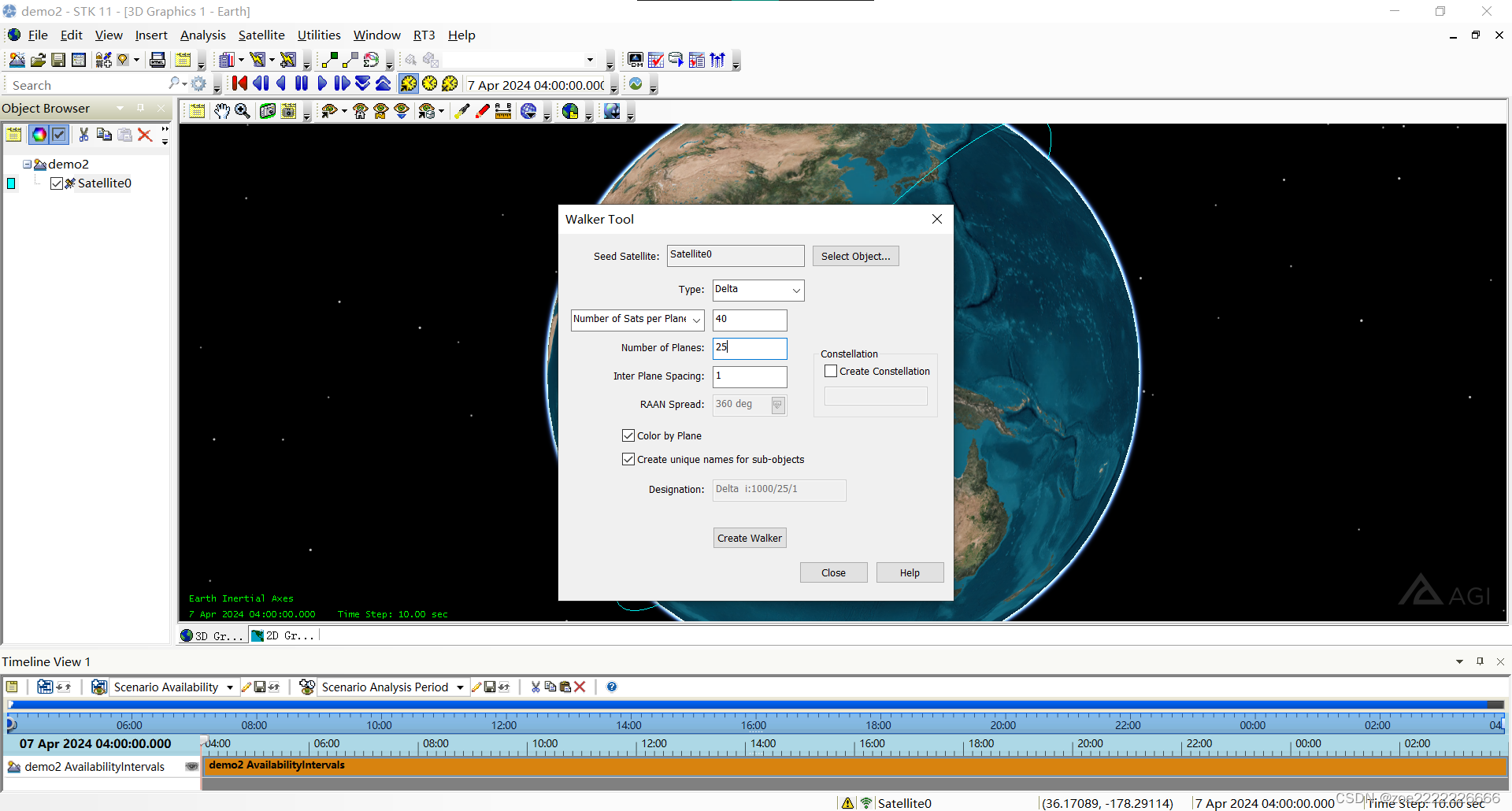1512x811 pixels.
Task: Uncheck the Satellite0 visibility checkbox
Action: tap(57, 183)
